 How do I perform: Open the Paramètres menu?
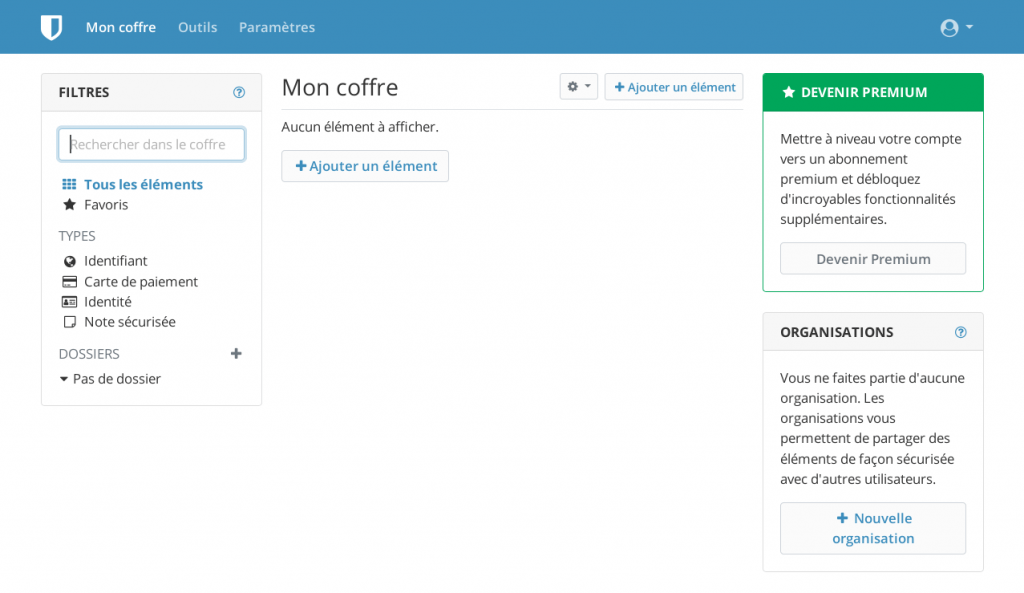point(277,27)
